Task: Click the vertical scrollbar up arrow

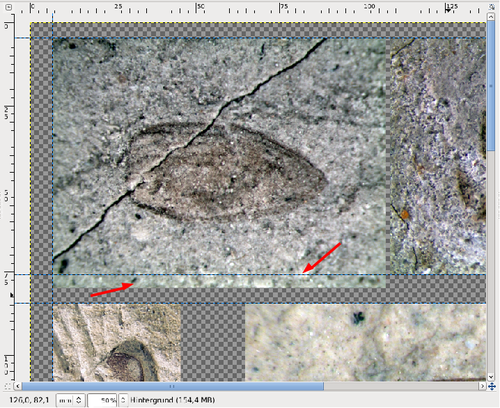Action: 491,16
